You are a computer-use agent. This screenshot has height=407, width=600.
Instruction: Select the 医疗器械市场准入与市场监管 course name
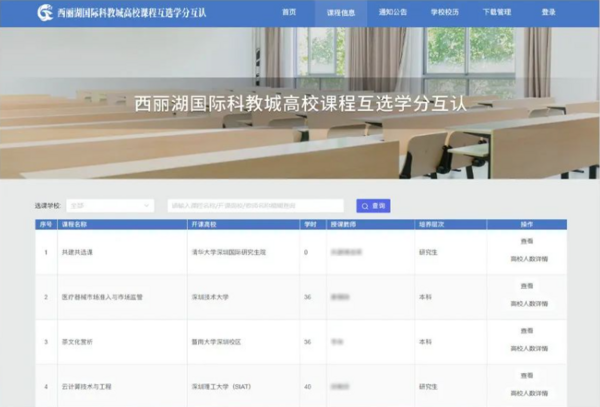pos(102,297)
